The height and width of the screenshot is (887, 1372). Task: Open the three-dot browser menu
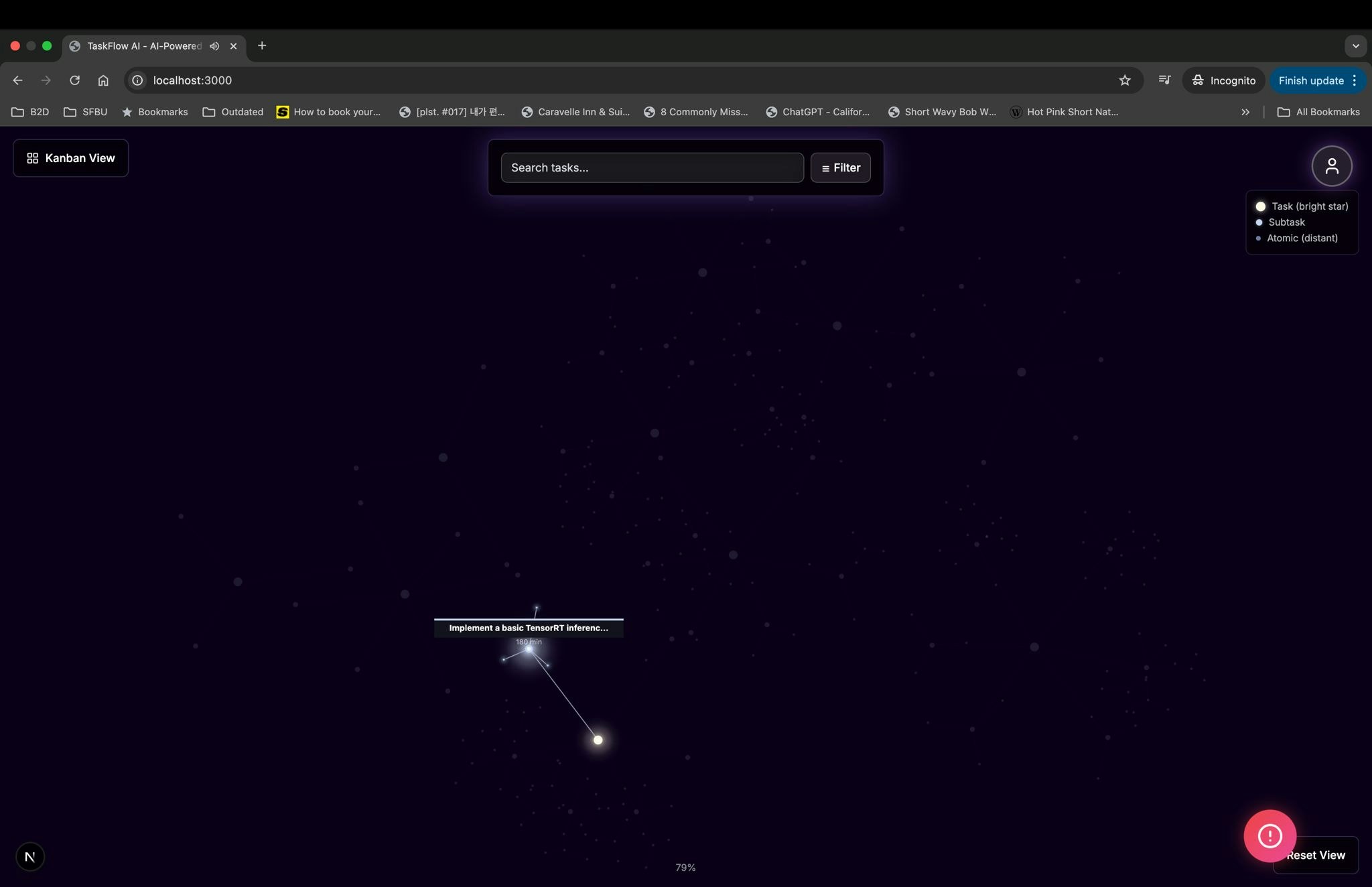[1355, 80]
